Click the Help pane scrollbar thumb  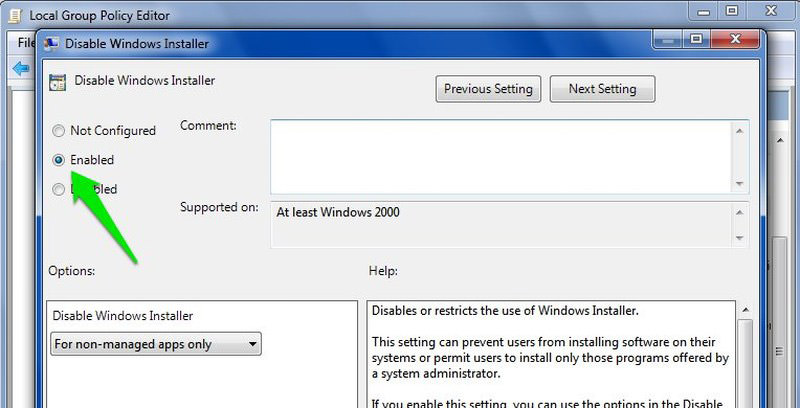[745, 364]
